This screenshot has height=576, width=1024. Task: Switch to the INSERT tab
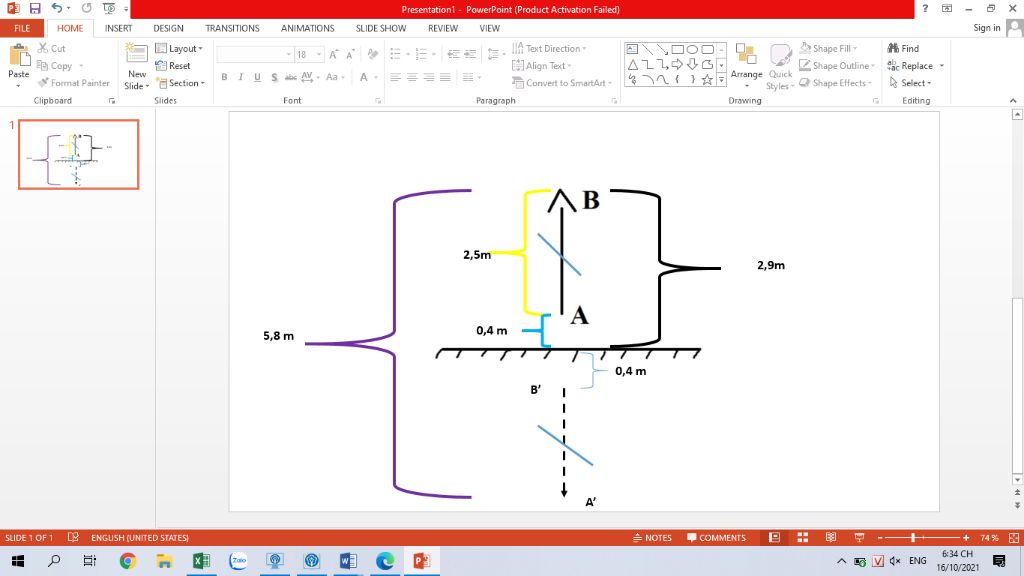tap(118, 28)
